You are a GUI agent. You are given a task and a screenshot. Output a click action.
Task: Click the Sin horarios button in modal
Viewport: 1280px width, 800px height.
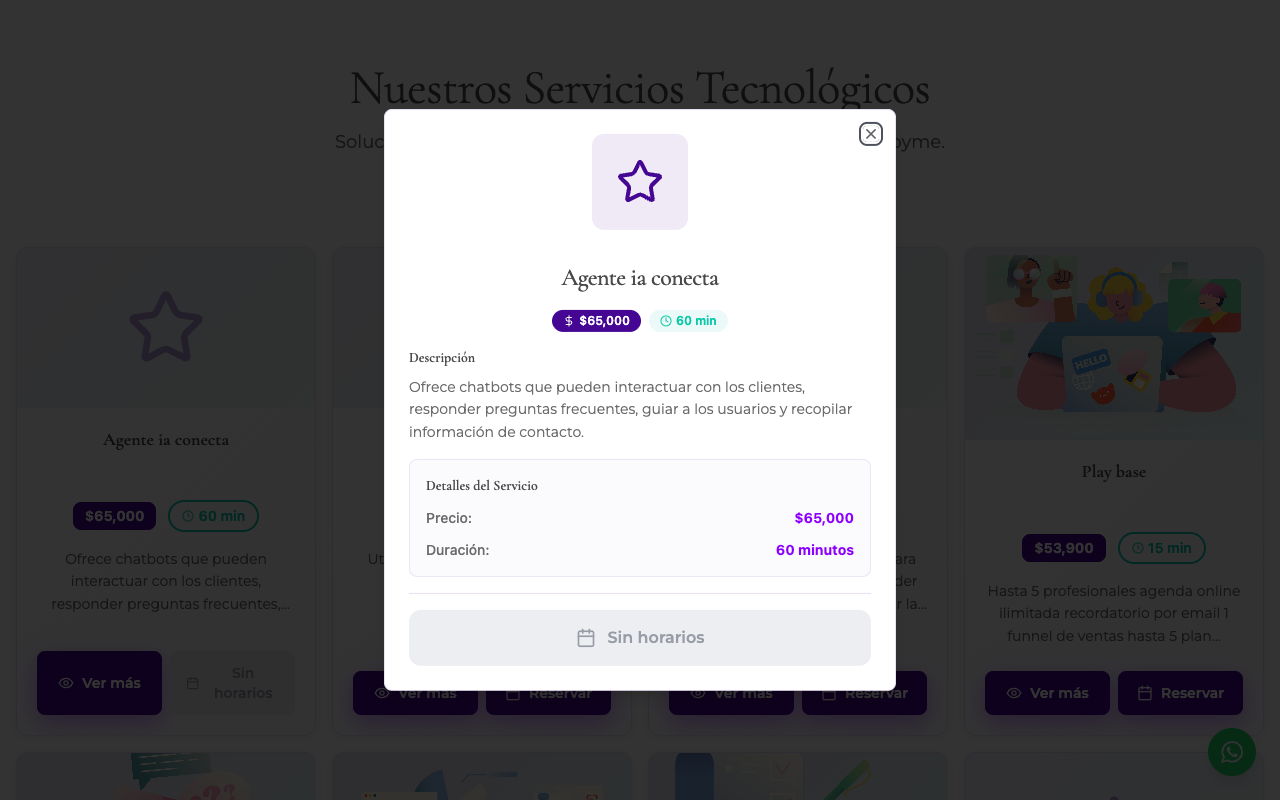tap(640, 638)
